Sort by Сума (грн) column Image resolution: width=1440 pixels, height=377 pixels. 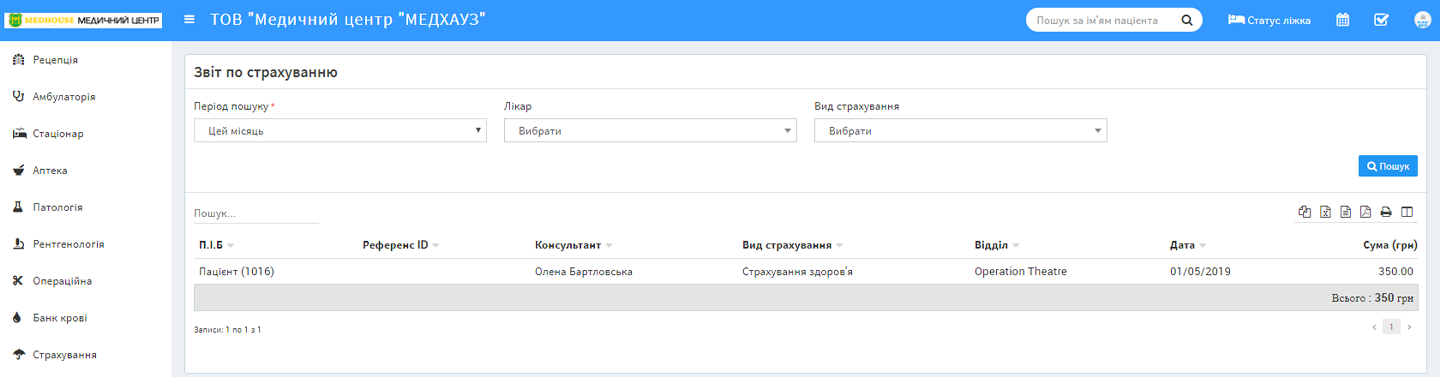tap(1391, 245)
